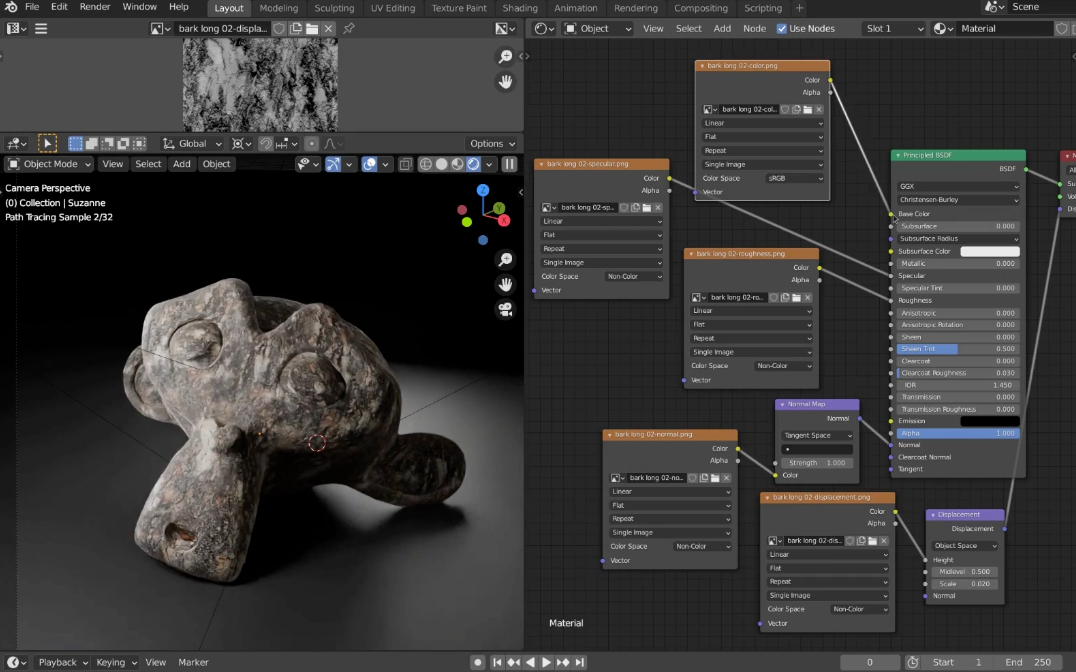Switch to the Shading workspace tab

click(520, 8)
